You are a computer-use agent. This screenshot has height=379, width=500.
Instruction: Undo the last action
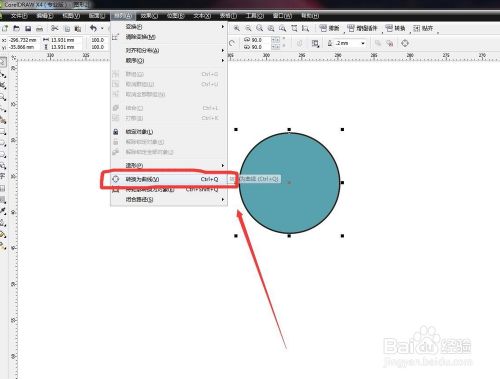pos(93,29)
